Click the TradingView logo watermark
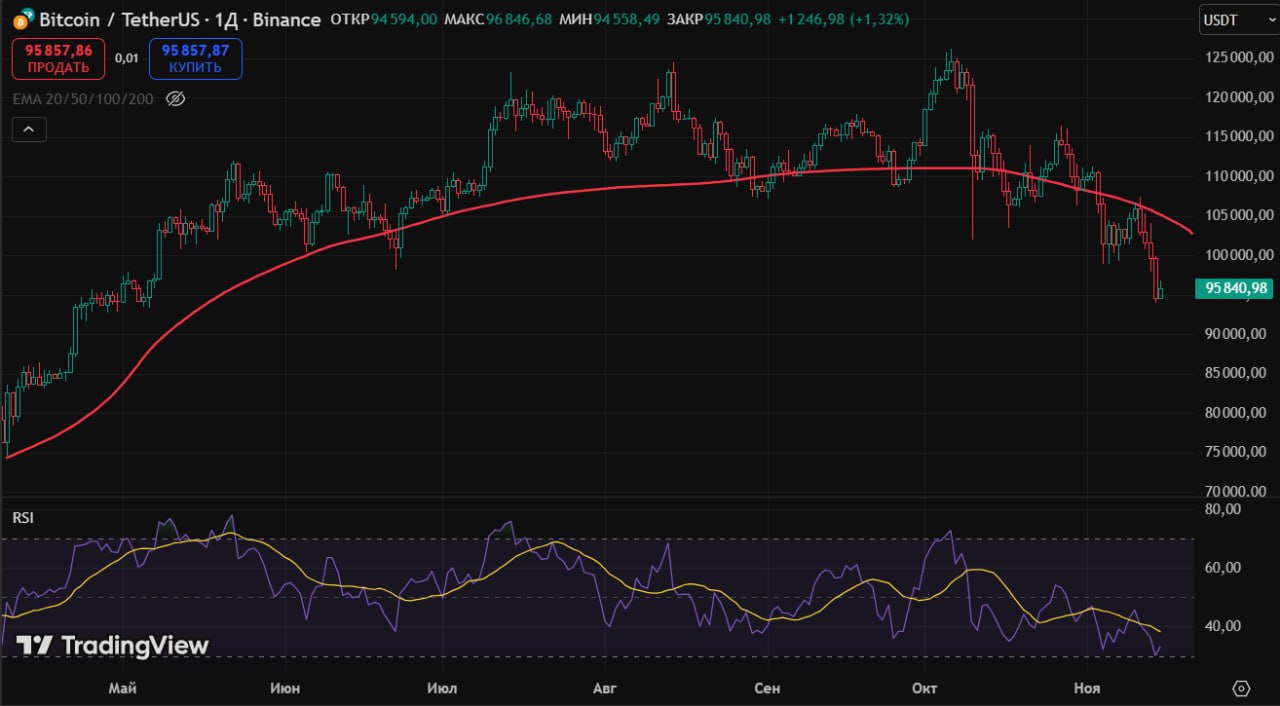1280x706 pixels. click(x=112, y=646)
